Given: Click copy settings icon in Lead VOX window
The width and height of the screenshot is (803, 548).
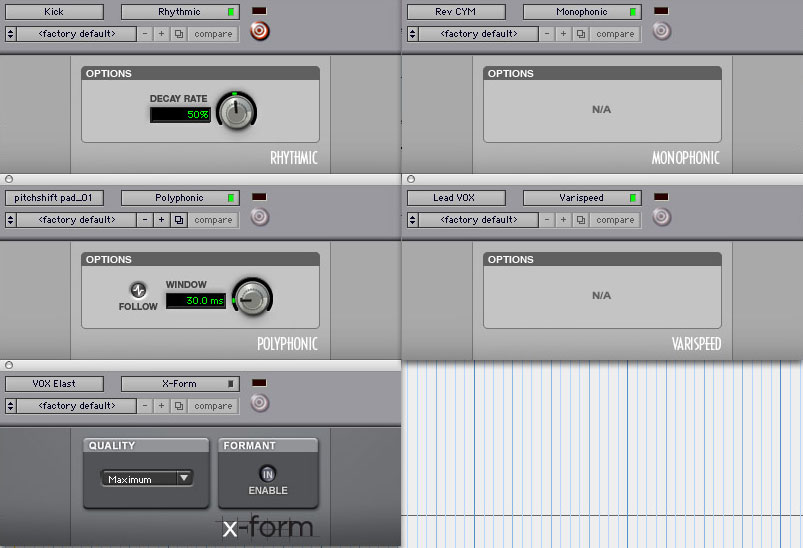Looking at the screenshot, I should [x=581, y=220].
